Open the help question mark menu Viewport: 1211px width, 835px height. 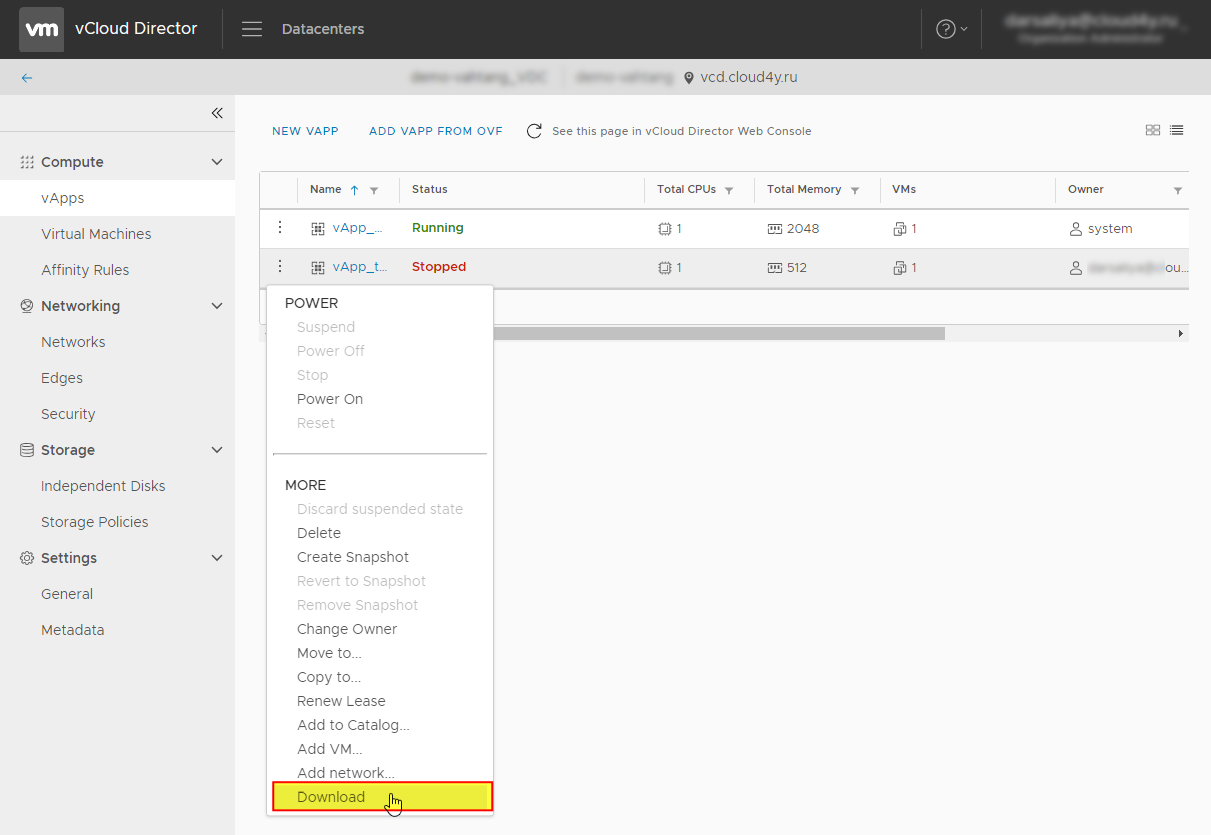tap(951, 29)
